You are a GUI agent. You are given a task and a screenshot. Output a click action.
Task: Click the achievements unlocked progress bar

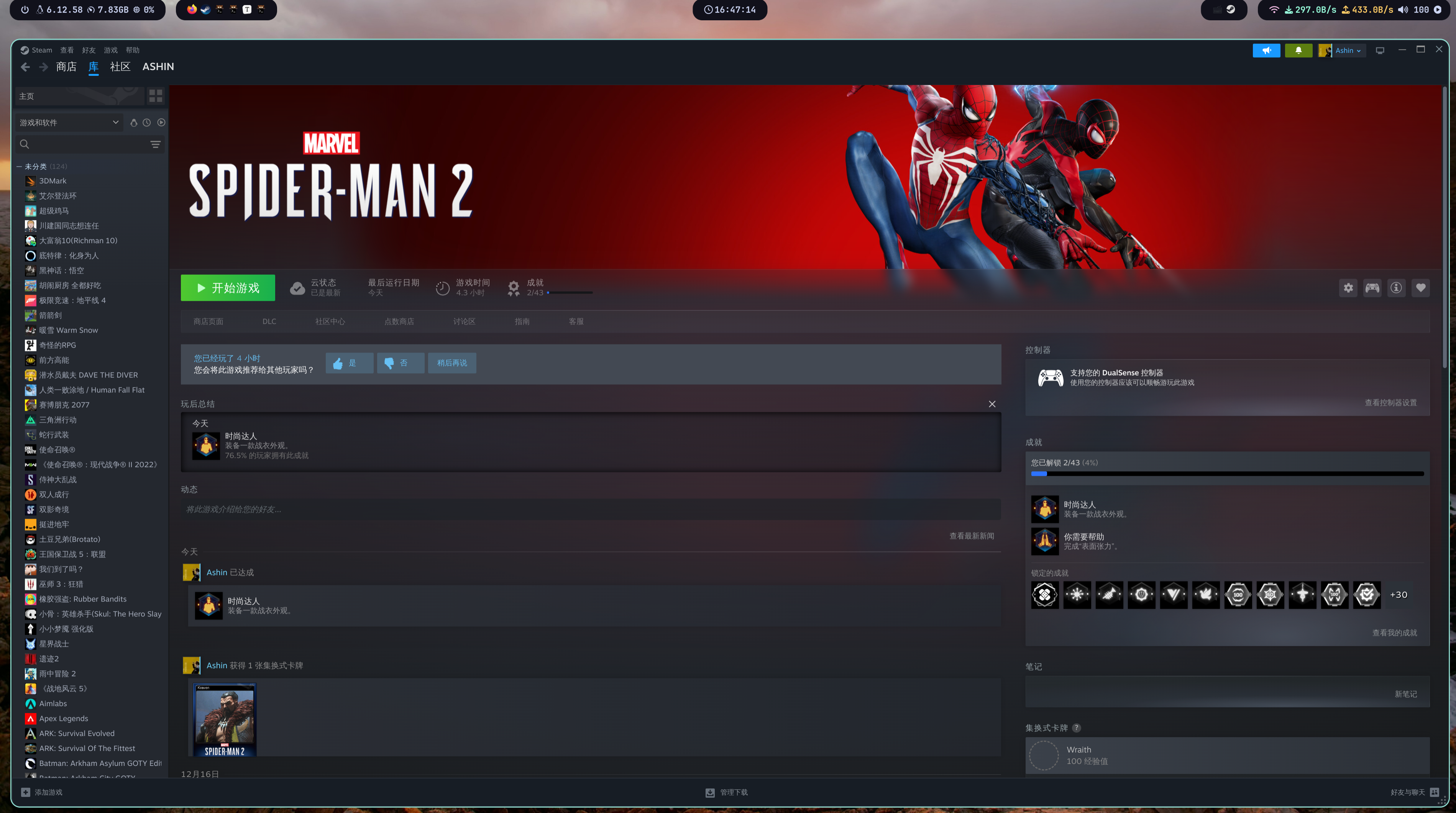point(1227,474)
